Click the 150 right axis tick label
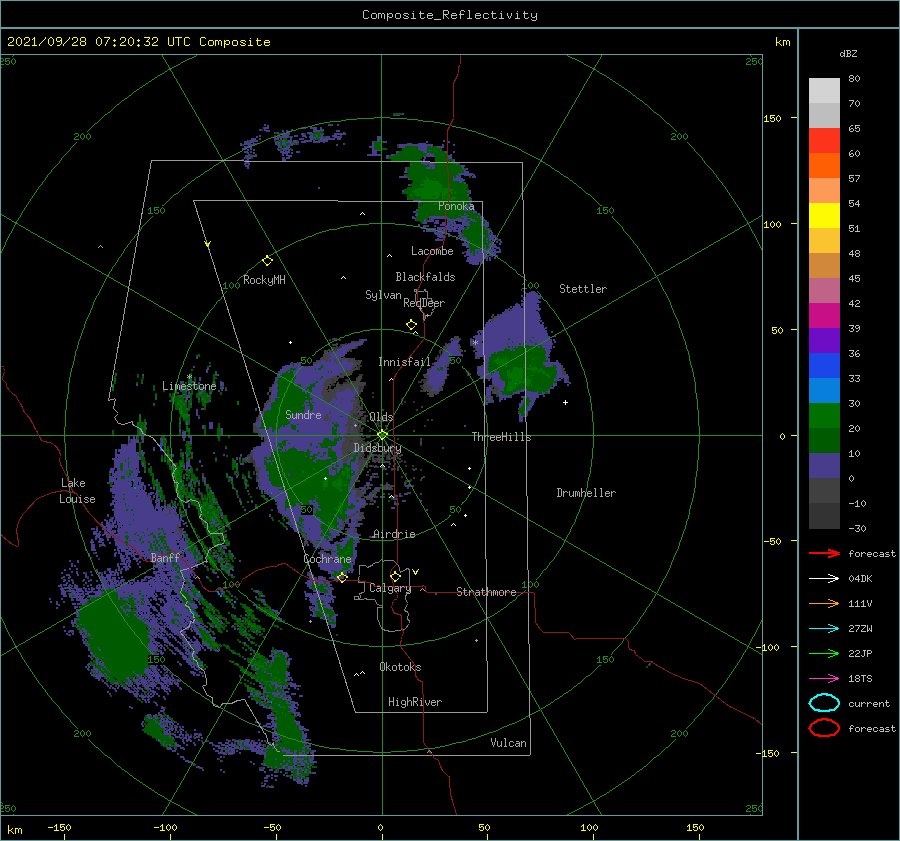This screenshot has width=900, height=841. (772, 118)
